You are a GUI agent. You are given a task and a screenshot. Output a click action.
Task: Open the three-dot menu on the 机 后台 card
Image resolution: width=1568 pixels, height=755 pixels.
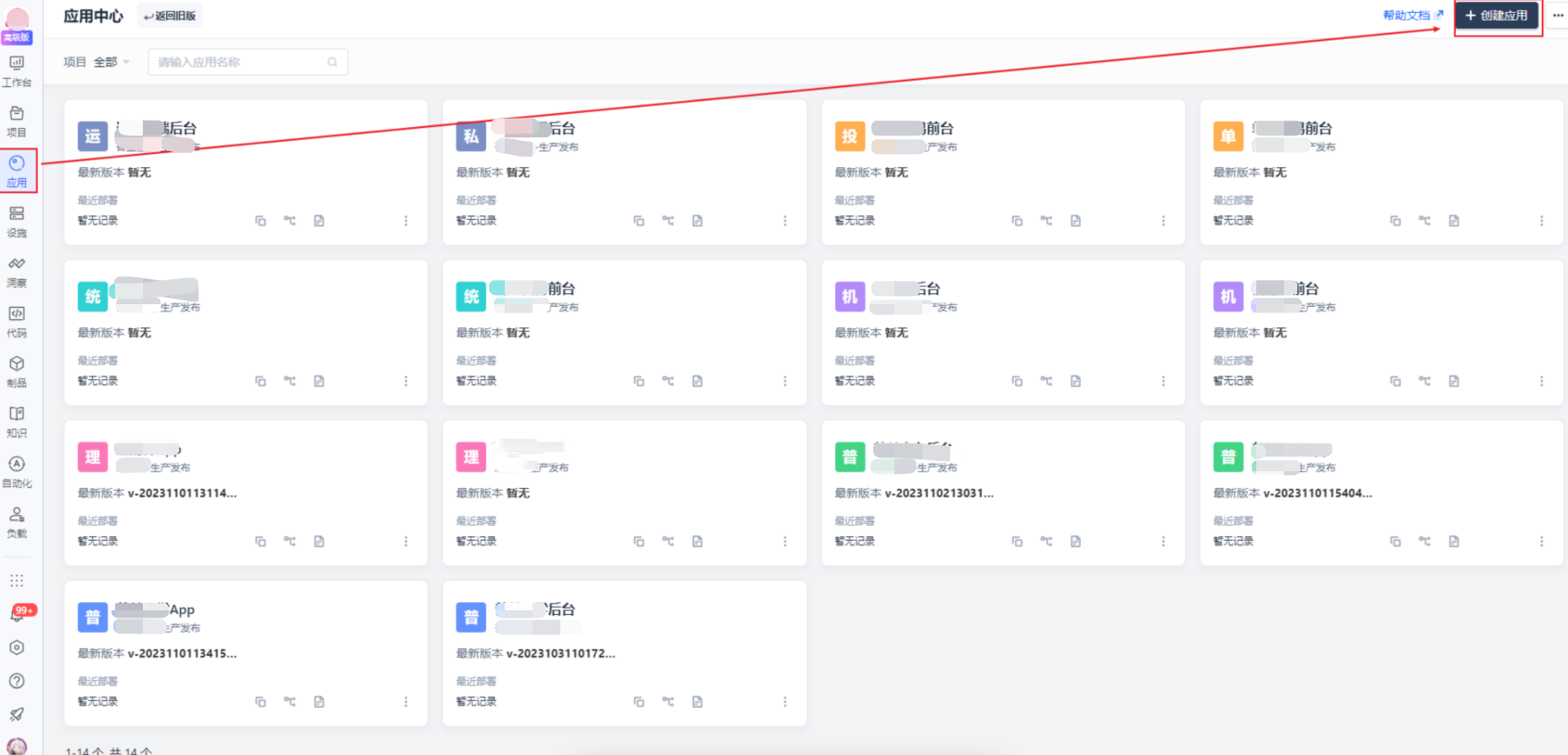(x=1163, y=381)
